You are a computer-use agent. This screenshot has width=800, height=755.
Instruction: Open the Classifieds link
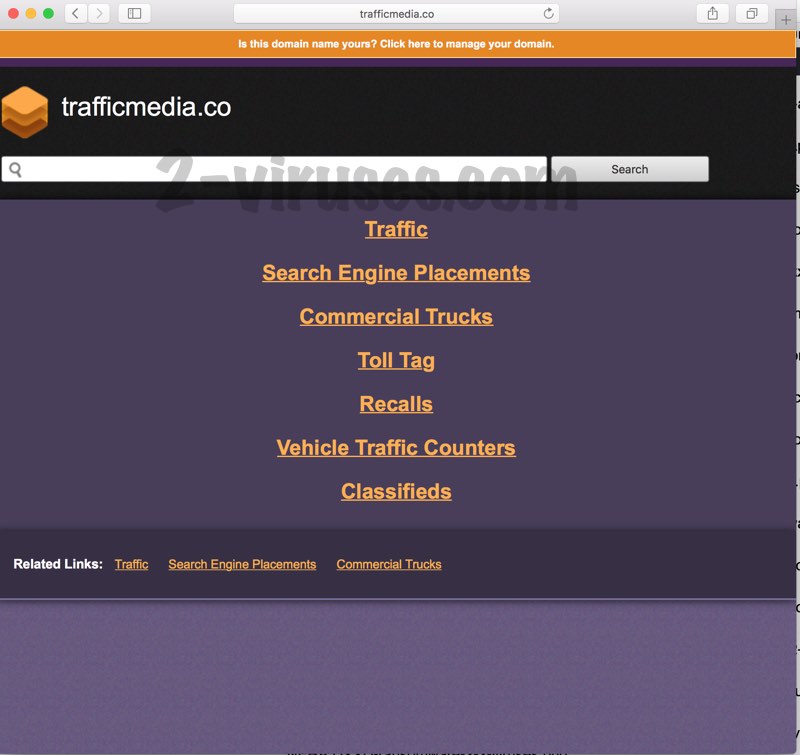(396, 492)
